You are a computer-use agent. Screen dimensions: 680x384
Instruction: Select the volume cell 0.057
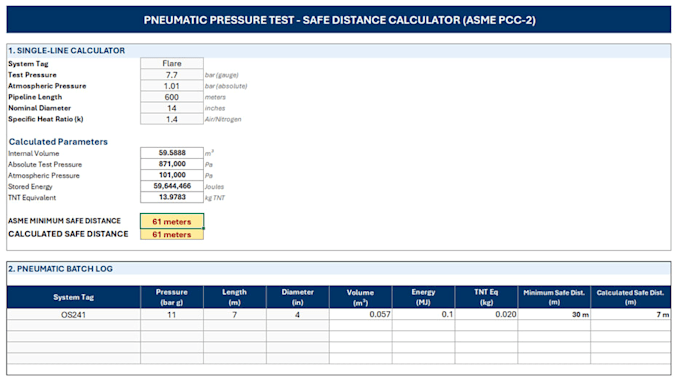[x=360, y=315]
